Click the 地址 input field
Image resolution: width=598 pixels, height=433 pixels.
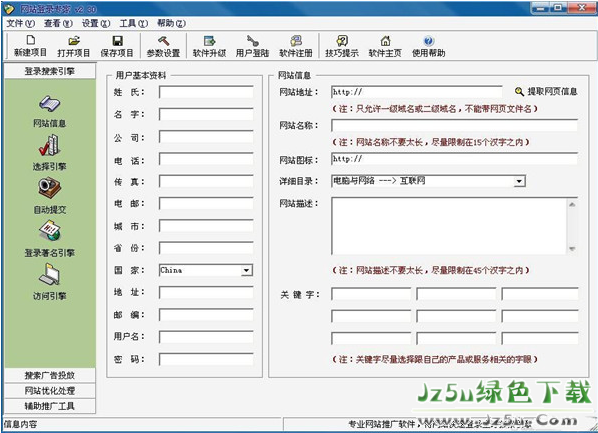pyautogui.click(x=206, y=293)
